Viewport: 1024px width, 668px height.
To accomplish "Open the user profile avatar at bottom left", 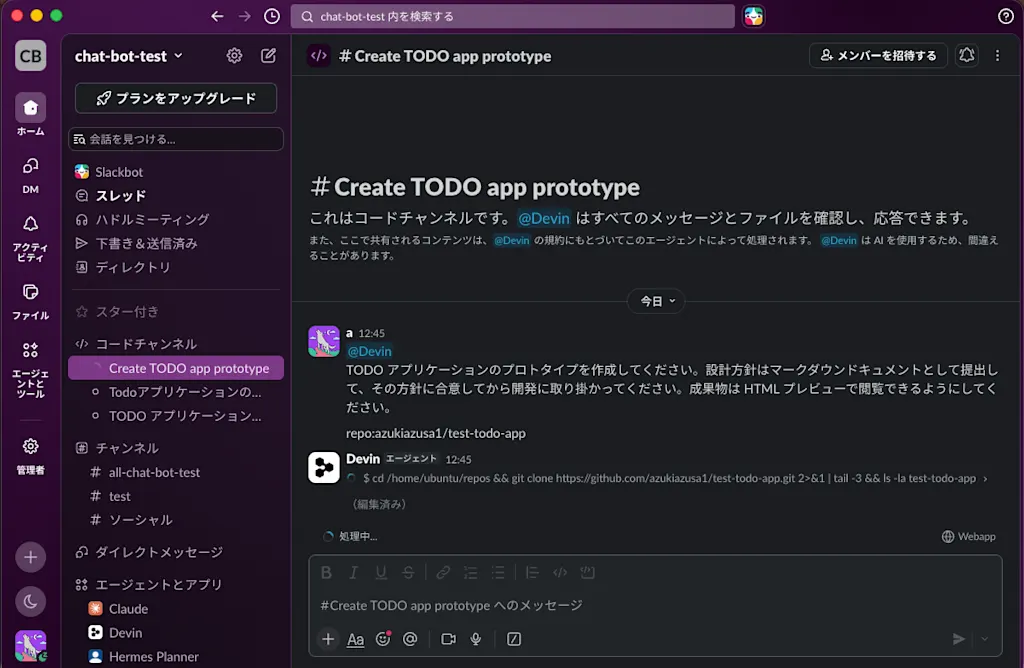I will [31, 646].
